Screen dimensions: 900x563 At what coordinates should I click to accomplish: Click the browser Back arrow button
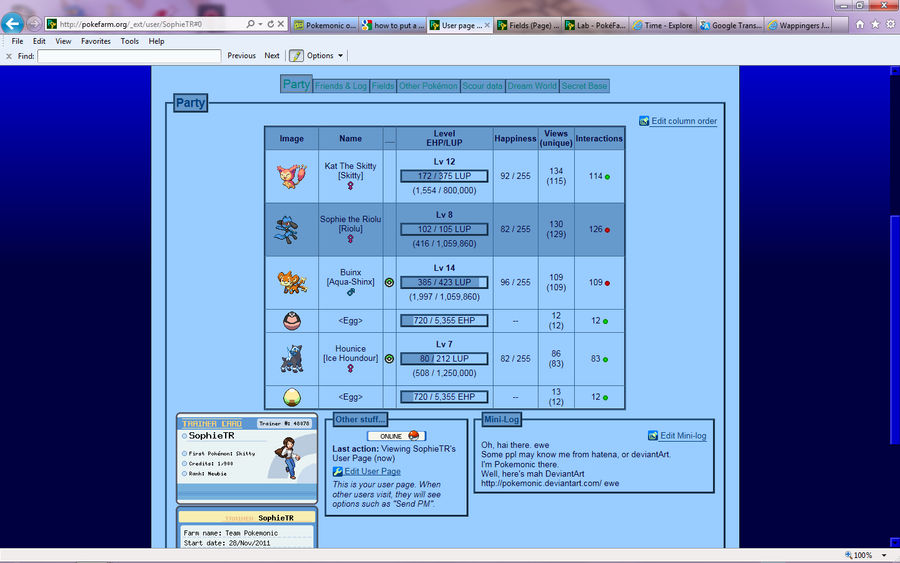tap(12, 24)
